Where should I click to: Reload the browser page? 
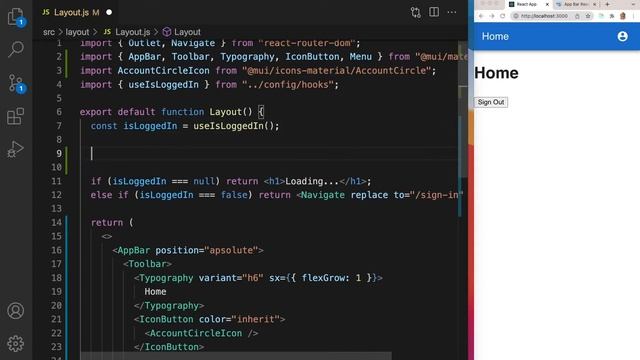click(502, 16)
